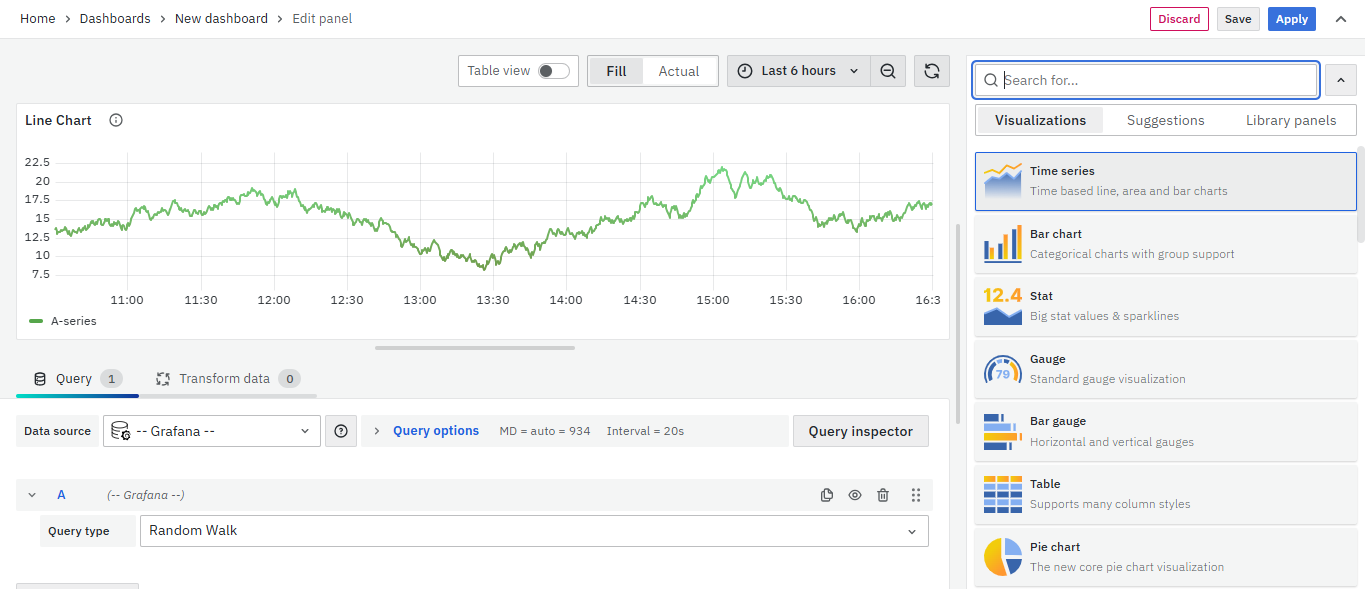Viewport: 1365px width, 589px height.
Task: Open data source help icon
Action: pyautogui.click(x=341, y=431)
